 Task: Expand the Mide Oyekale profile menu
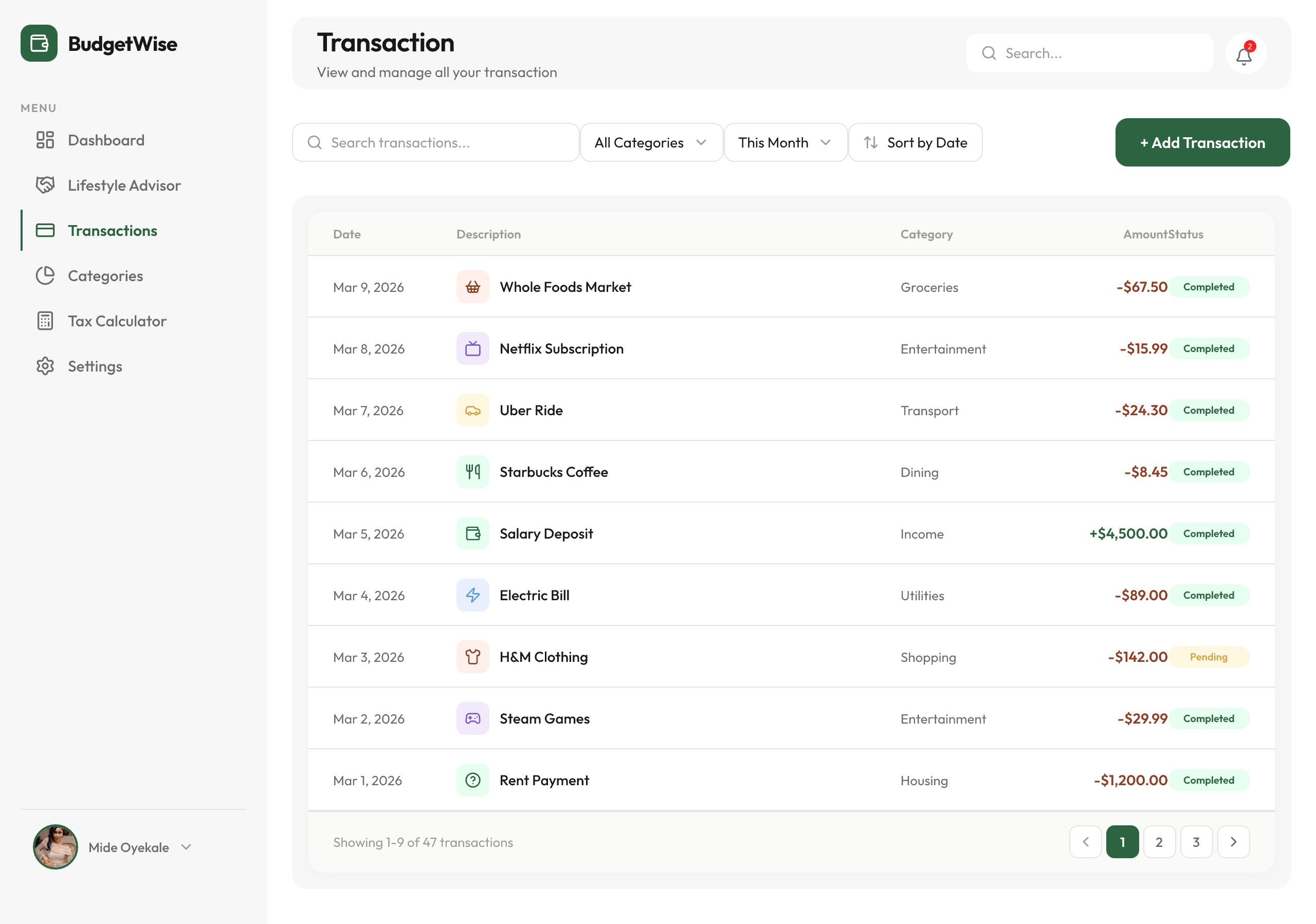coord(186,847)
